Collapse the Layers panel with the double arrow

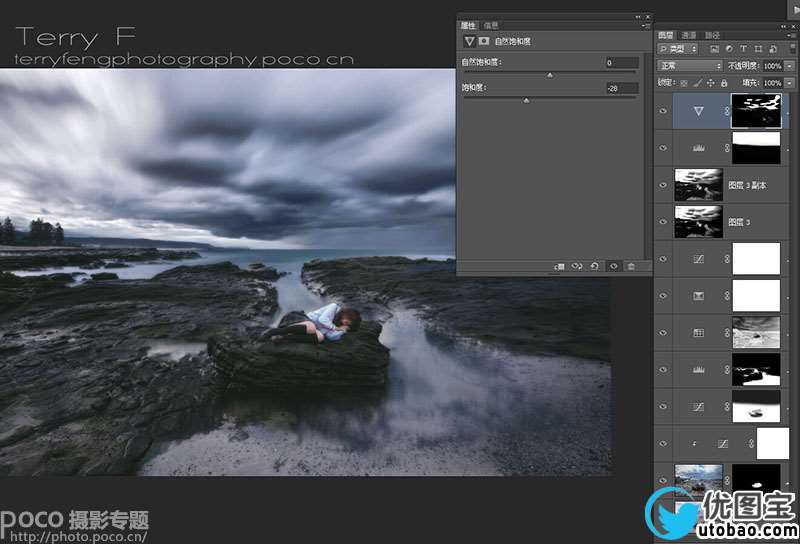784,27
